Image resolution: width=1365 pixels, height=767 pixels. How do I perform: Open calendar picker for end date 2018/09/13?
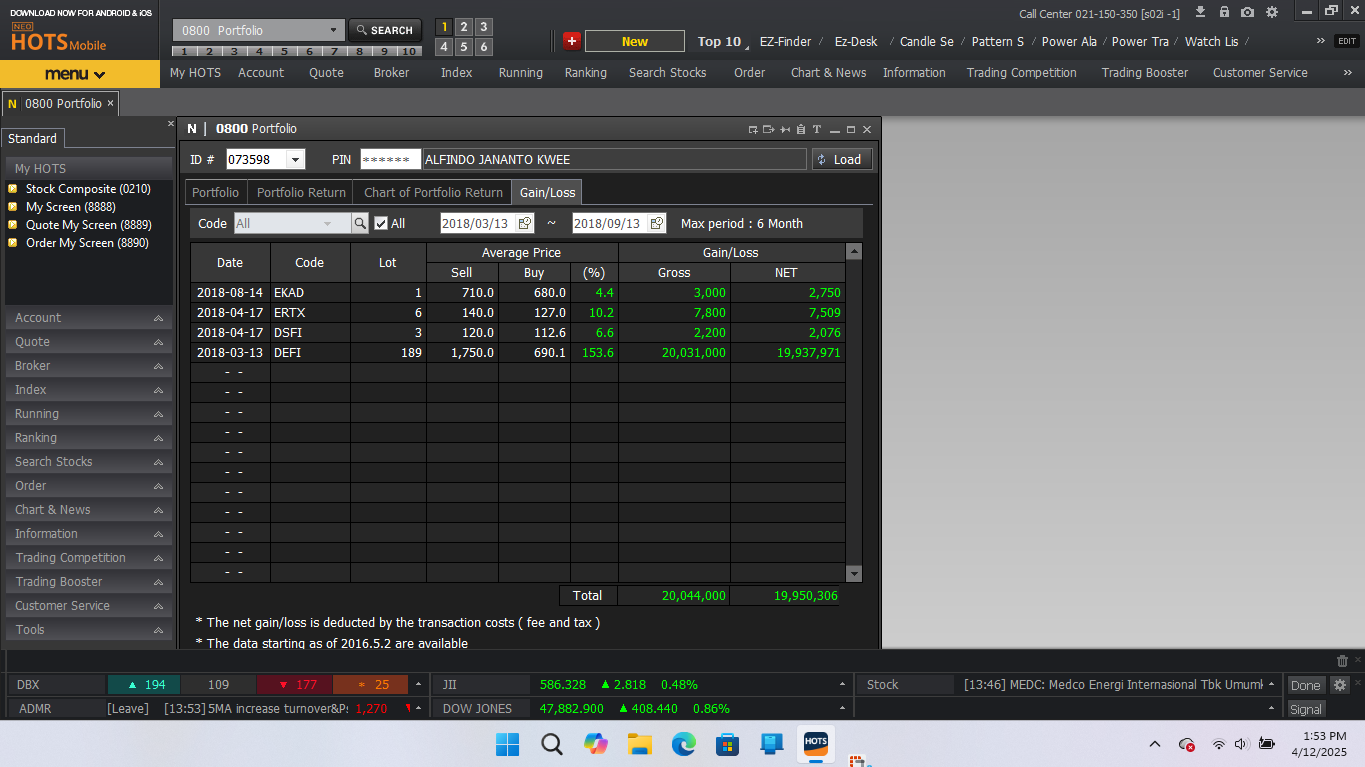pyautogui.click(x=657, y=224)
